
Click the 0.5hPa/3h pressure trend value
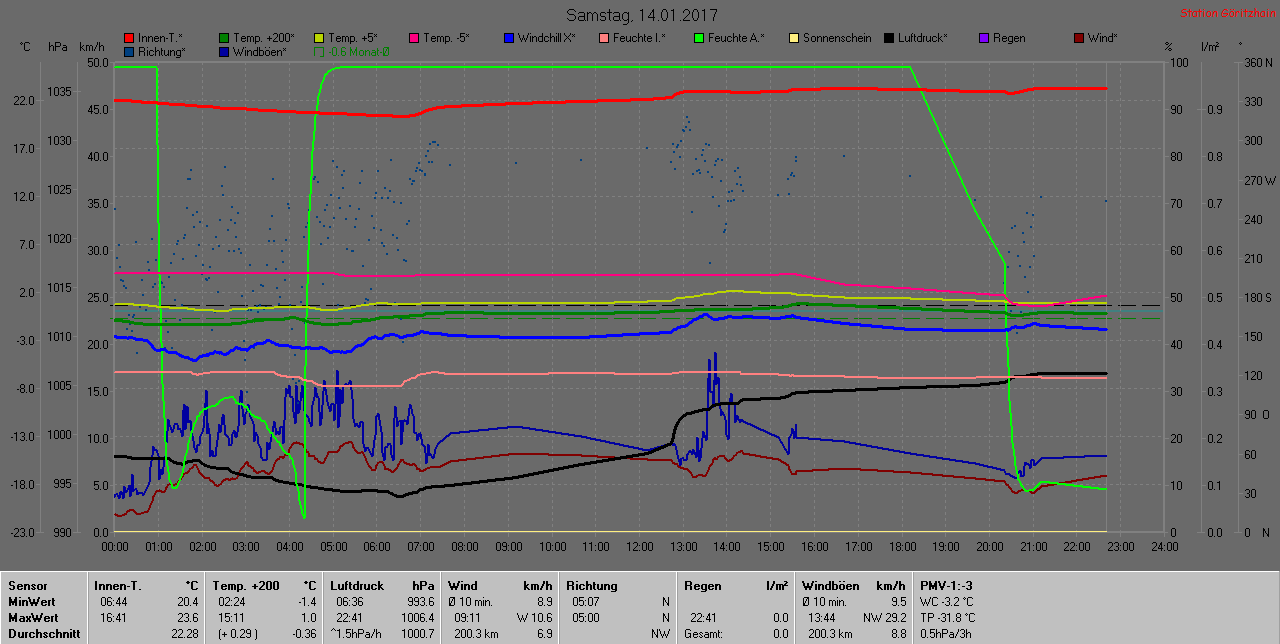(x=948, y=634)
